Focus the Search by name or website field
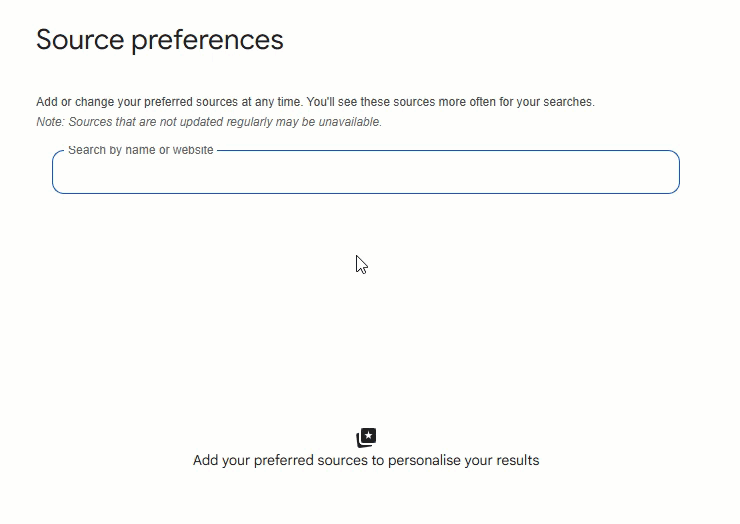The width and height of the screenshot is (740, 524). [365, 174]
